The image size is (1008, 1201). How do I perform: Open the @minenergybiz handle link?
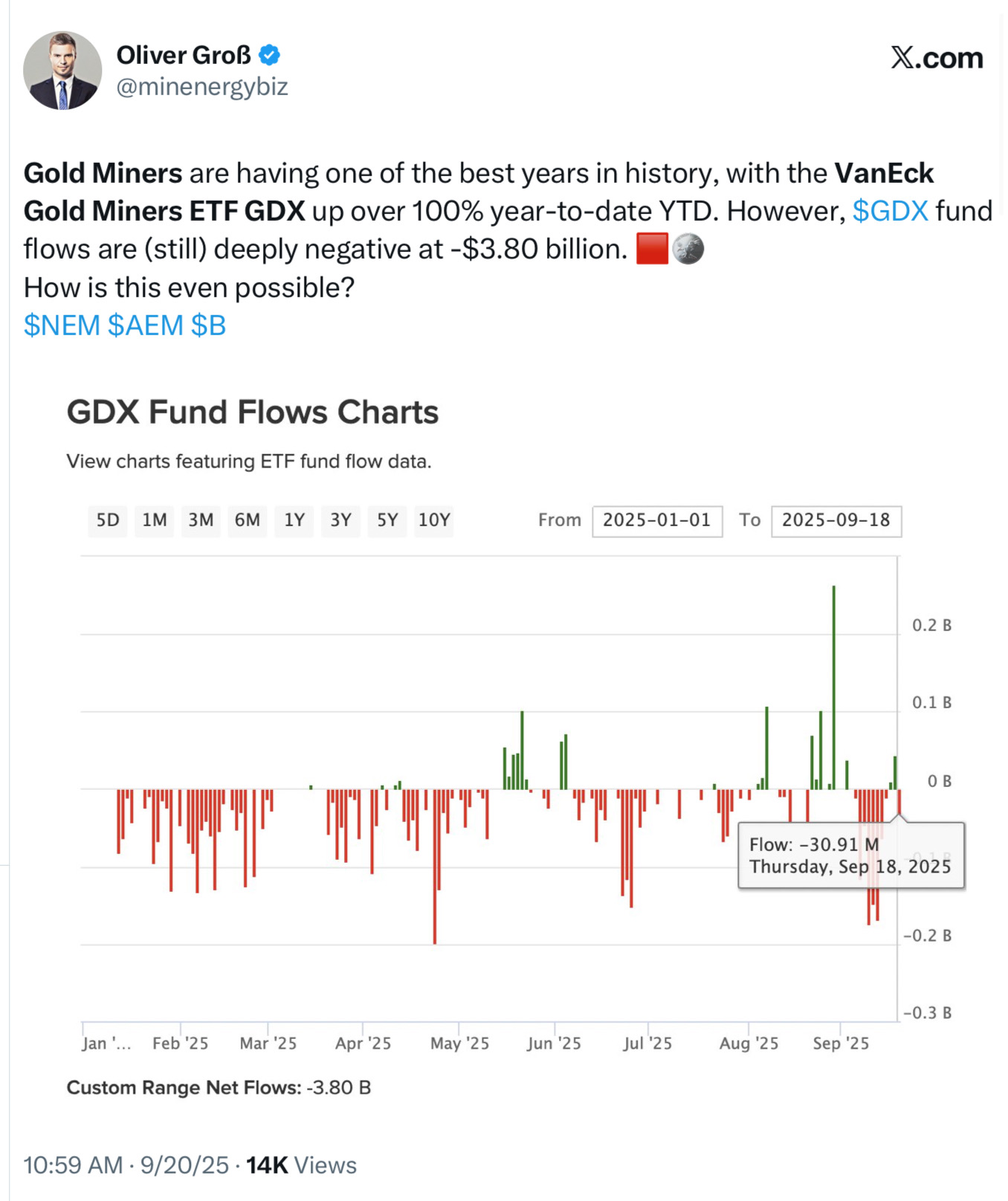tap(202, 87)
